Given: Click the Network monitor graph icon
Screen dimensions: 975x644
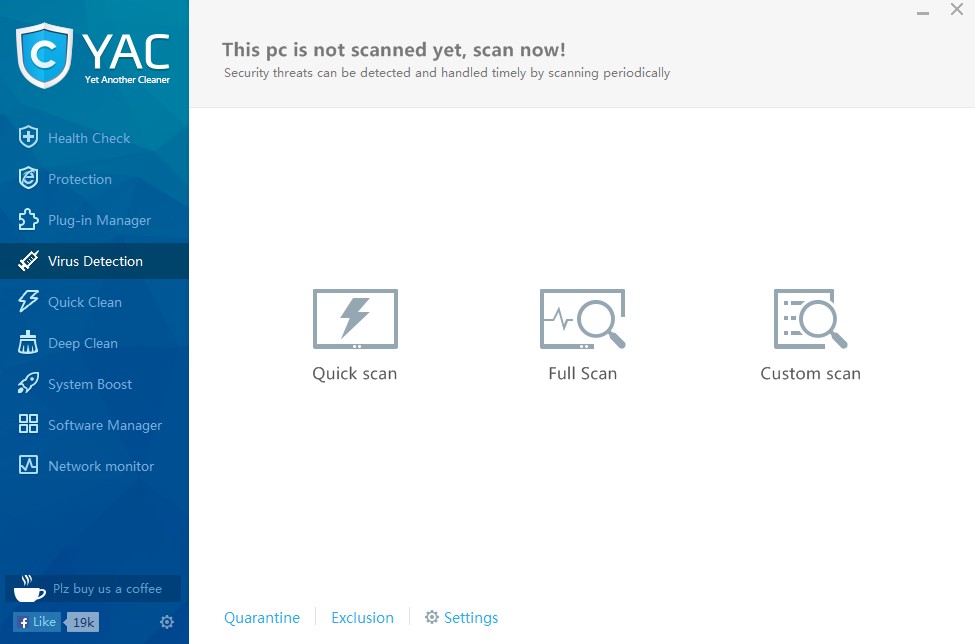Looking at the screenshot, I should [28, 465].
